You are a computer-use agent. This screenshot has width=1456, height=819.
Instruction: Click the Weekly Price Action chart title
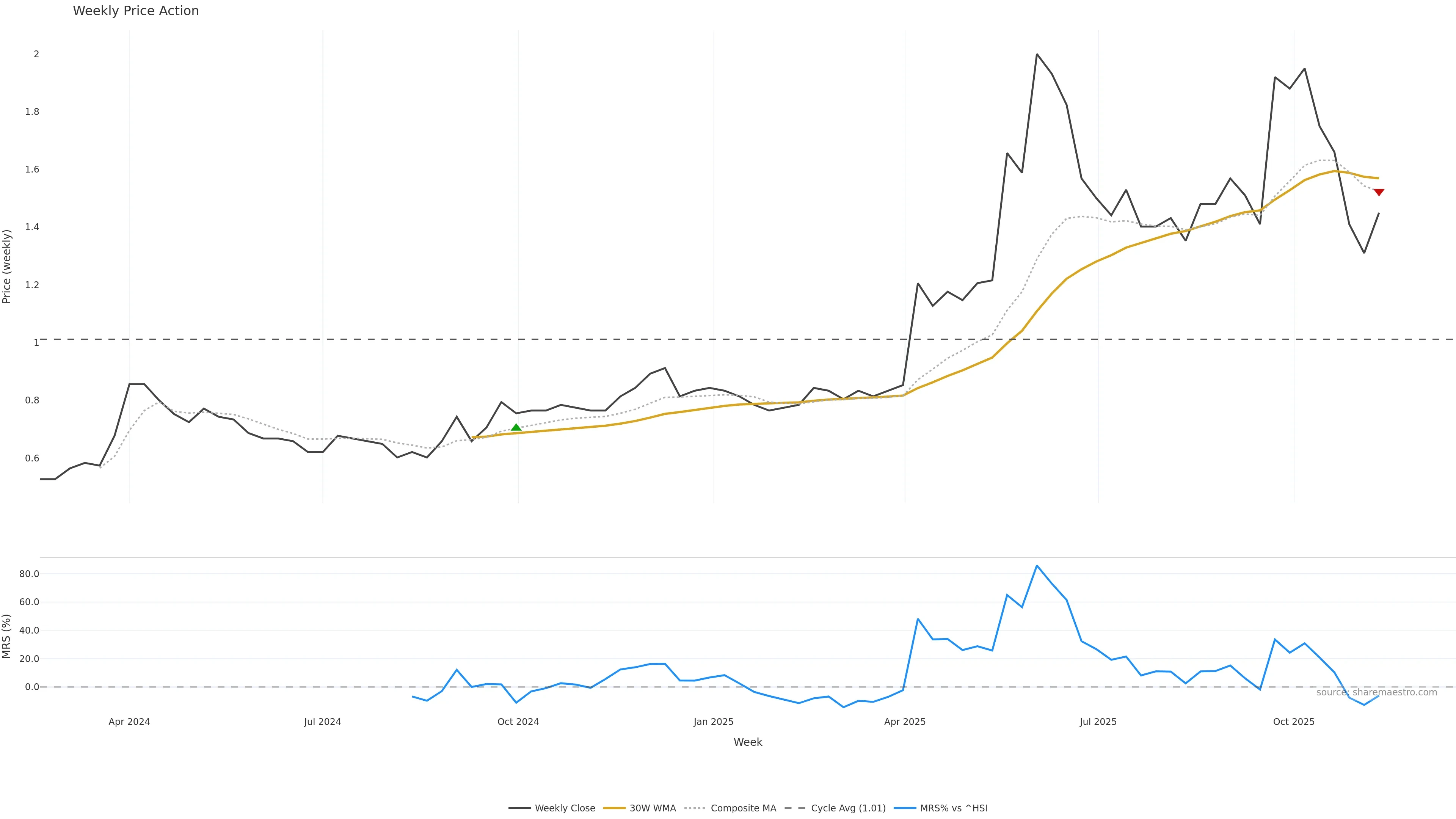pyautogui.click(x=136, y=11)
